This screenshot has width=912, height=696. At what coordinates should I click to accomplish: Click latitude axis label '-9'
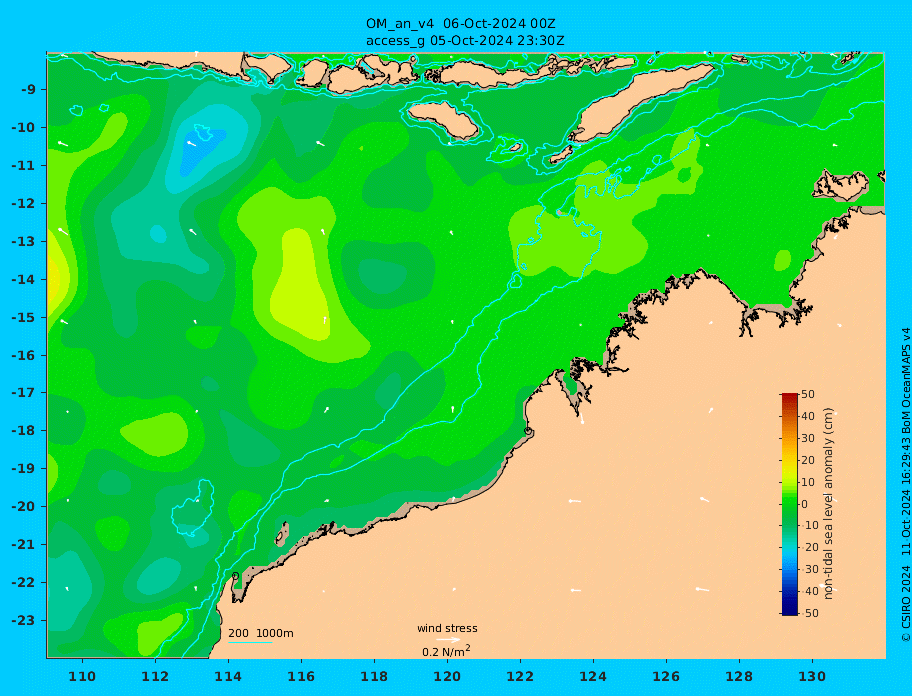coord(28,90)
